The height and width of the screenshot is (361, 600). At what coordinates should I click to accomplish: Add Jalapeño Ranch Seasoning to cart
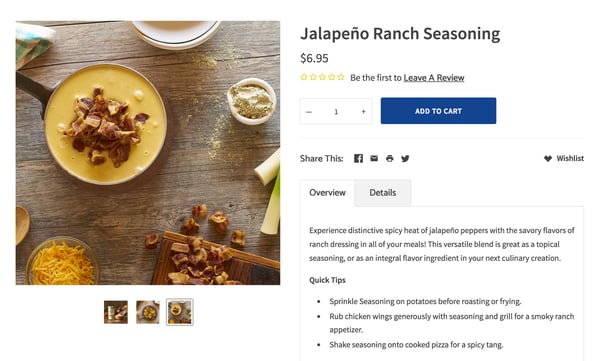(x=438, y=111)
